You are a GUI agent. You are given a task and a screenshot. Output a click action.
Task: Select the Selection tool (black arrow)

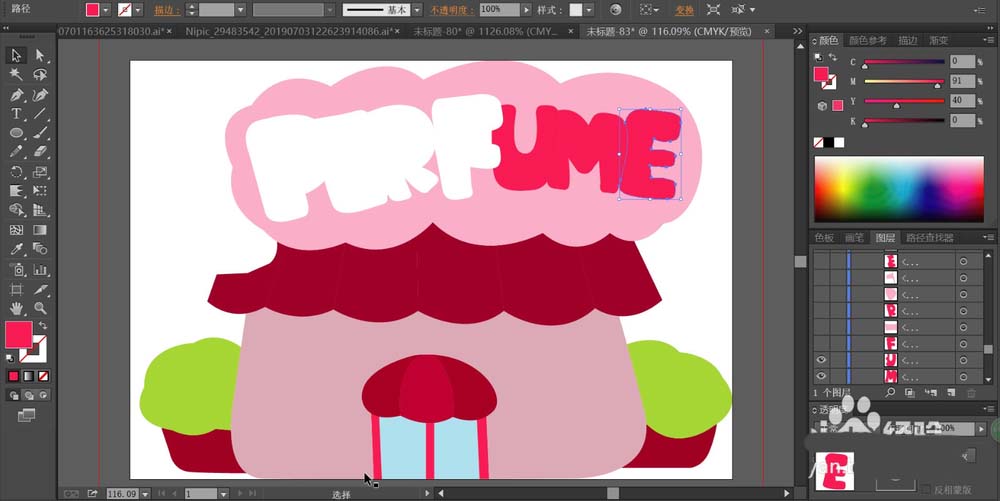point(16,55)
